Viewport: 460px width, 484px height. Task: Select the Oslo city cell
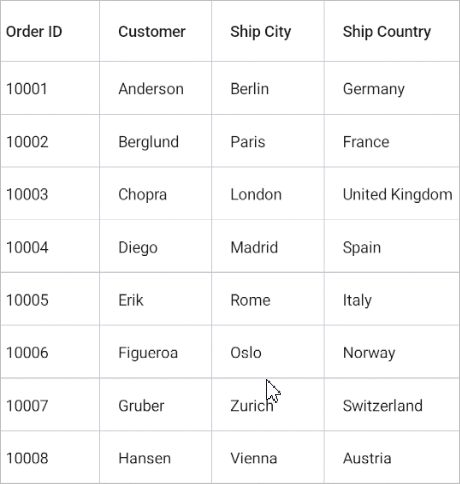268,352
